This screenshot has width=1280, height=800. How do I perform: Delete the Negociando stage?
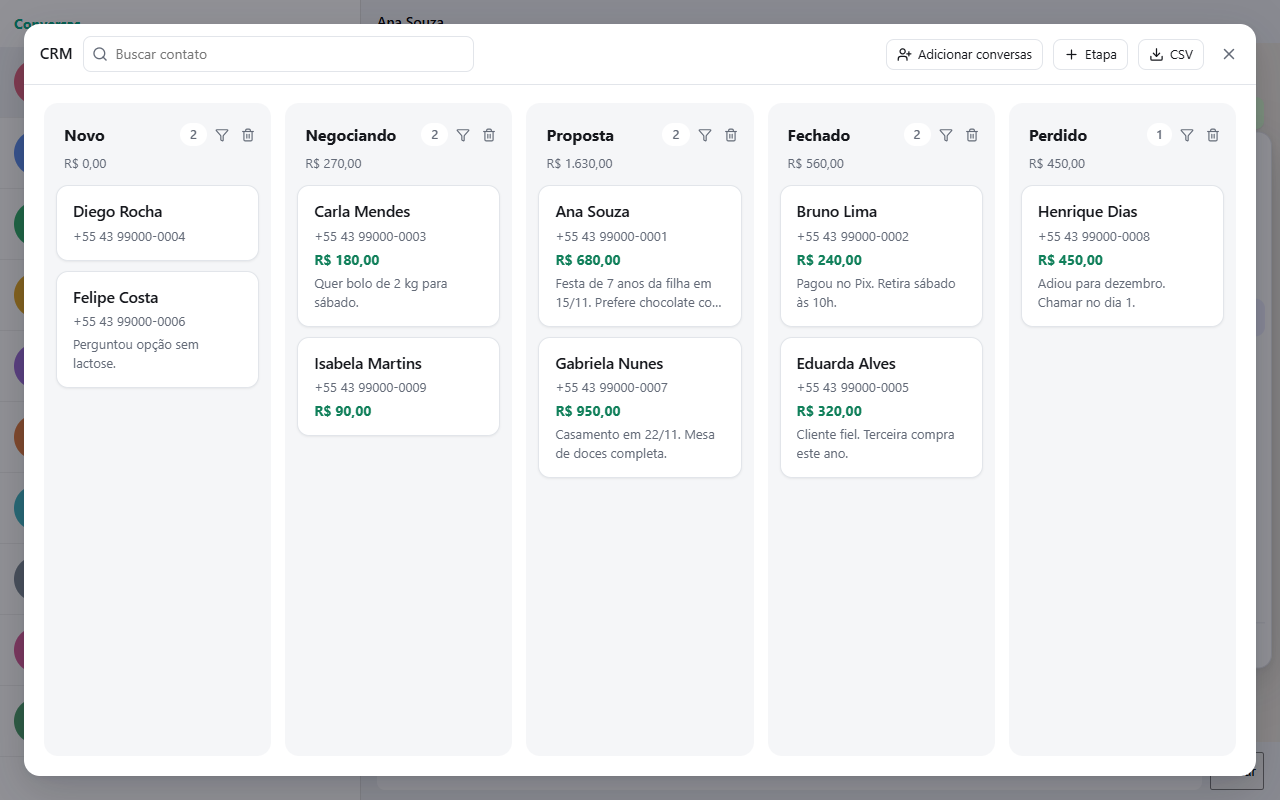point(489,135)
